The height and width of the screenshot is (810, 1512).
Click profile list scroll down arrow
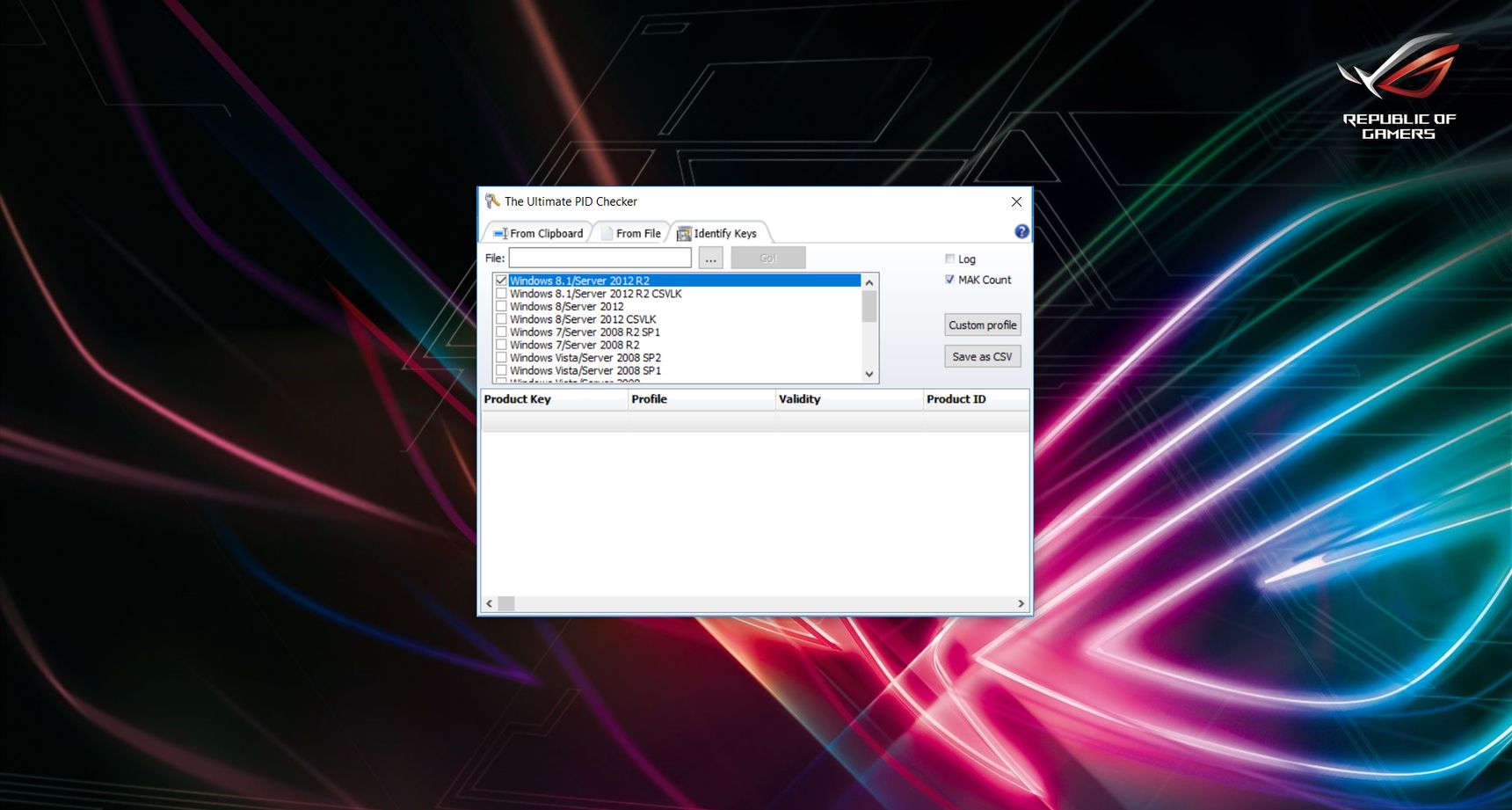(x=869, y=375)
